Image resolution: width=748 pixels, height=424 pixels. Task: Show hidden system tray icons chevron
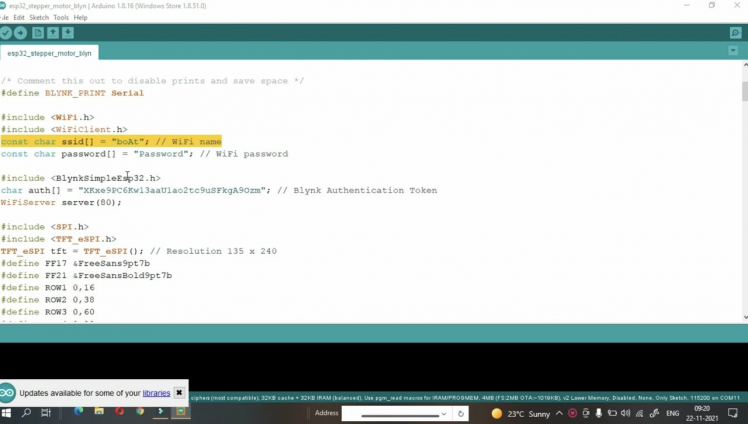tap(559, 413)
